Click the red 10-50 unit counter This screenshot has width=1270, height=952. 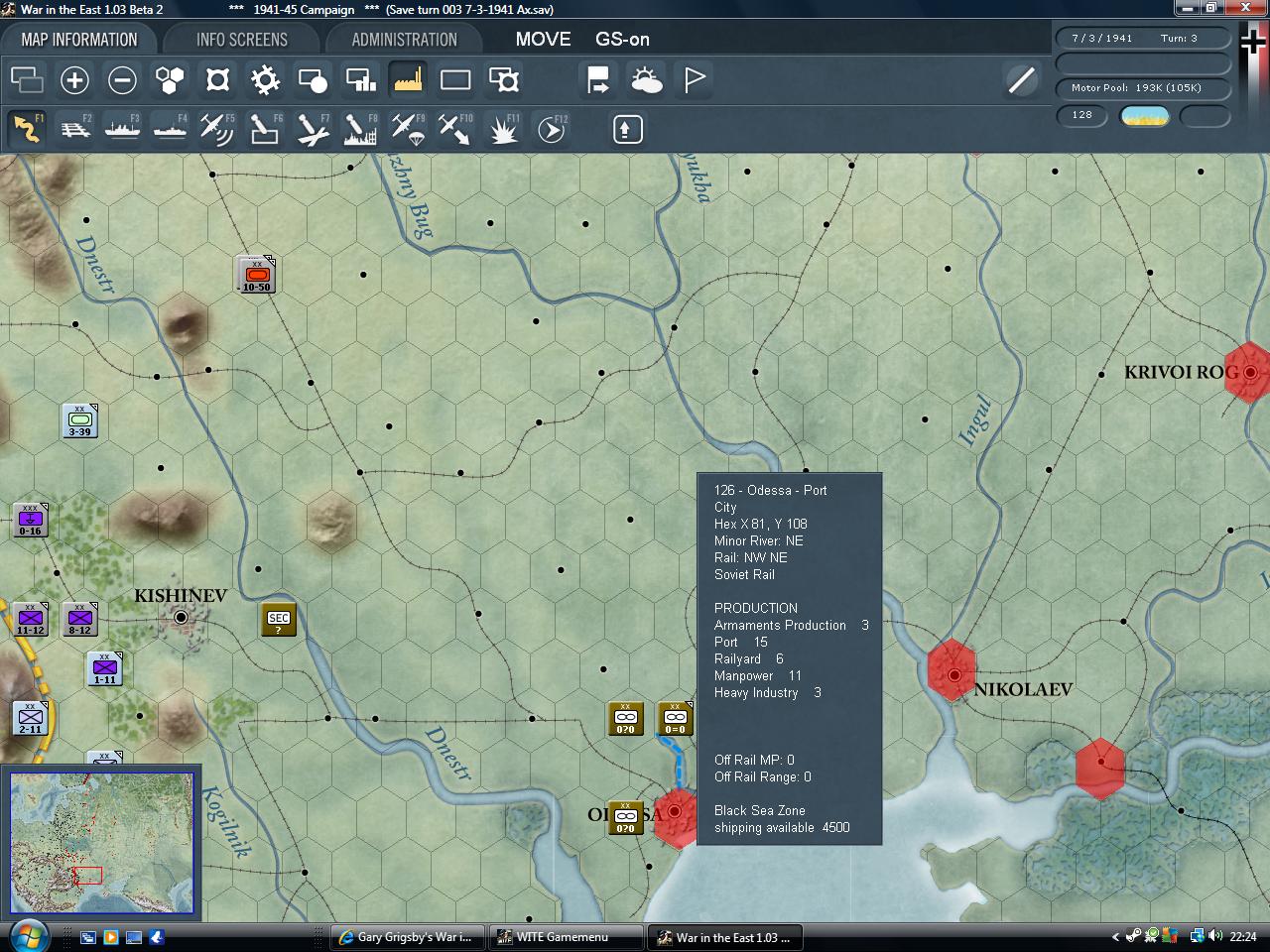pyautogui.click(x=256, y=275)
